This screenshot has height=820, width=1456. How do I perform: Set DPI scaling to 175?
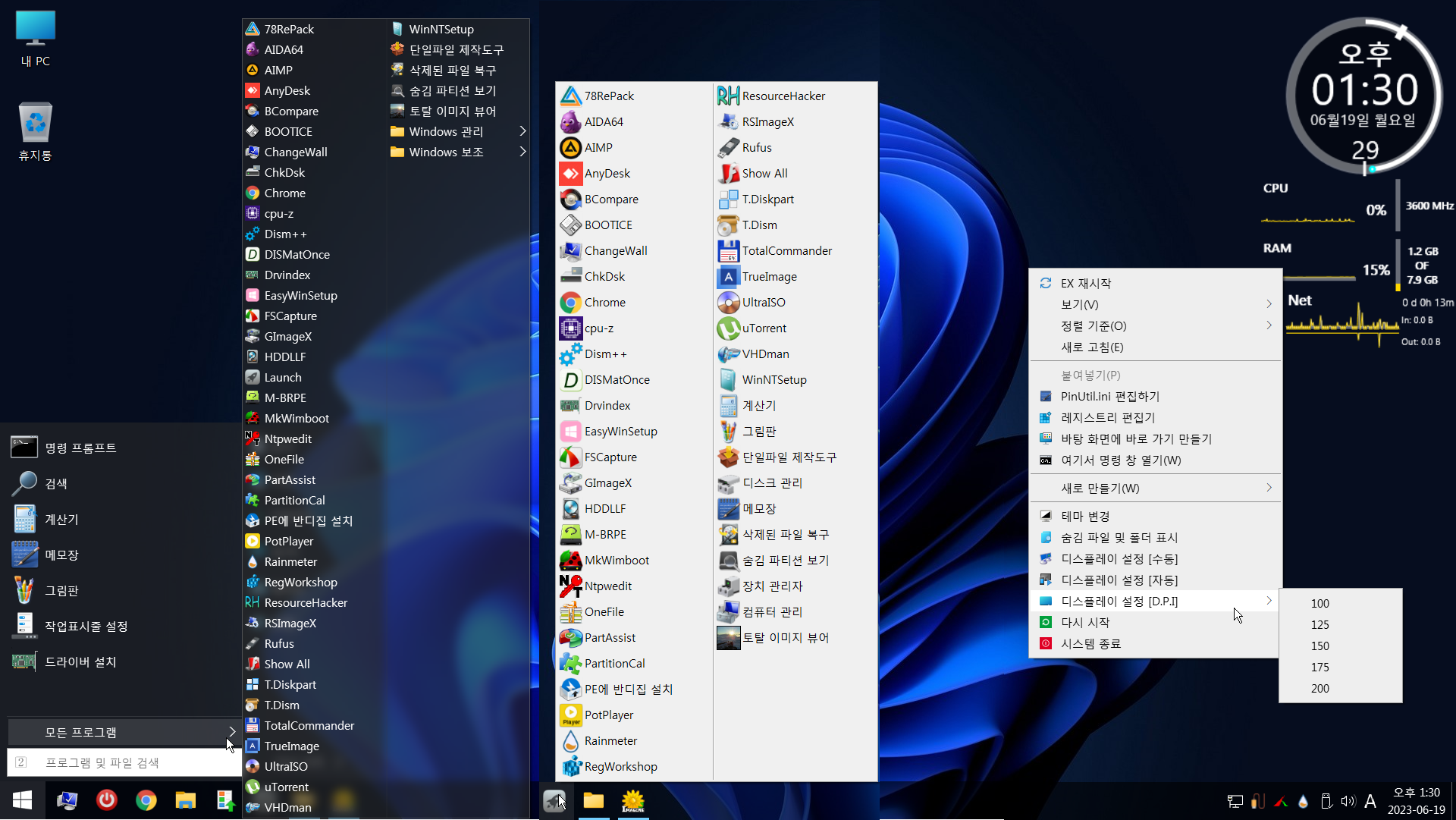point(1340,667)
